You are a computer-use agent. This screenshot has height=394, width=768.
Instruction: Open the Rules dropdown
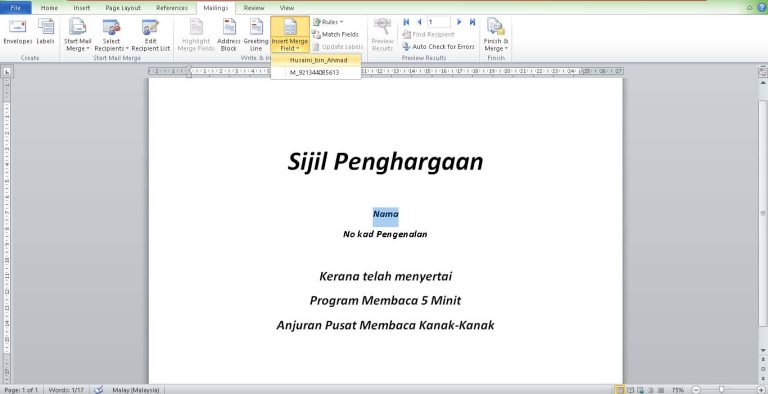tap(328, 22)
